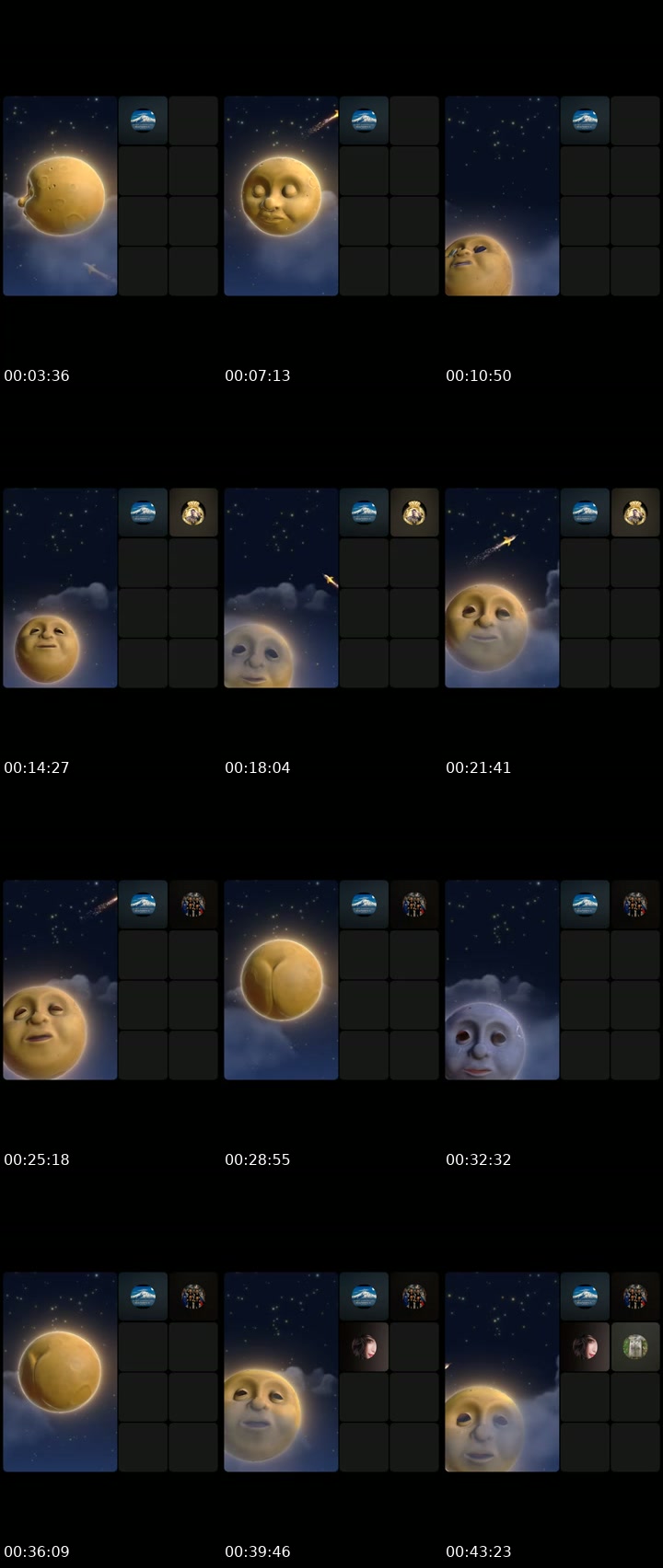Open the group photo icon in the 00:25:18 frame
The image size is (663, 1568).
pyautogui.click(x=193, y=905)
